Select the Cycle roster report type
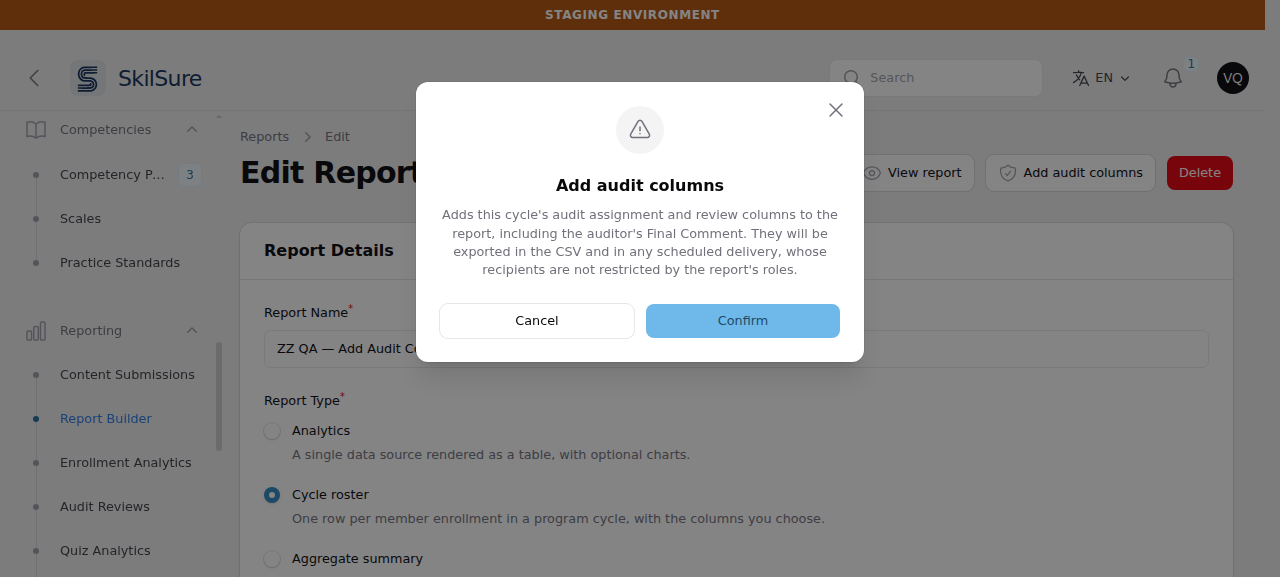The height and width of the screenshot is (577, 1280). [x=272, y=495]
